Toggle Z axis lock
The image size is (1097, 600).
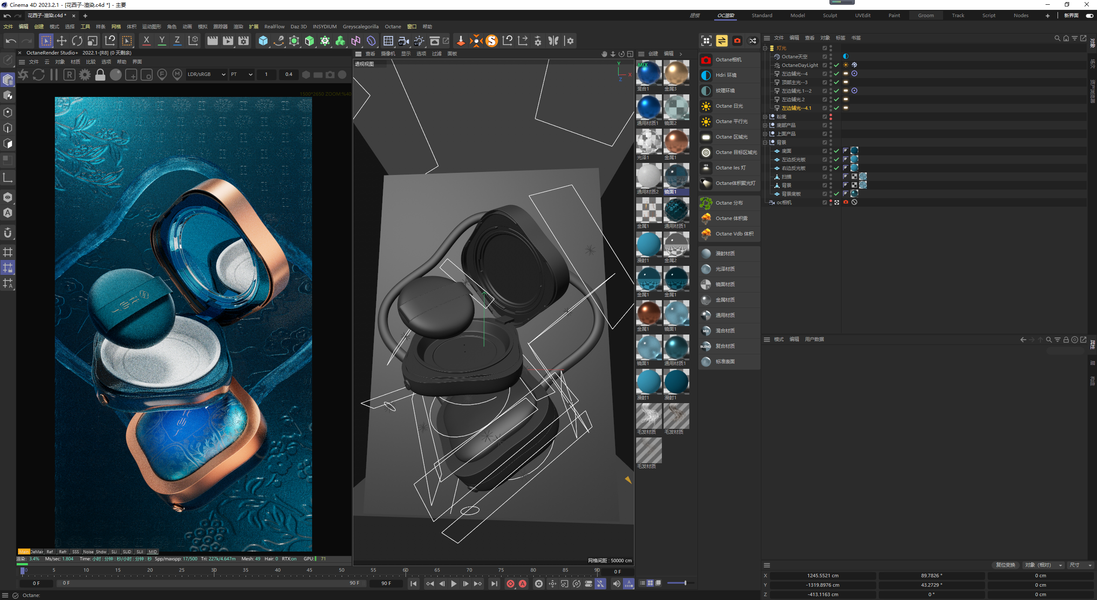pyautogui.click(x=177, y=41)
